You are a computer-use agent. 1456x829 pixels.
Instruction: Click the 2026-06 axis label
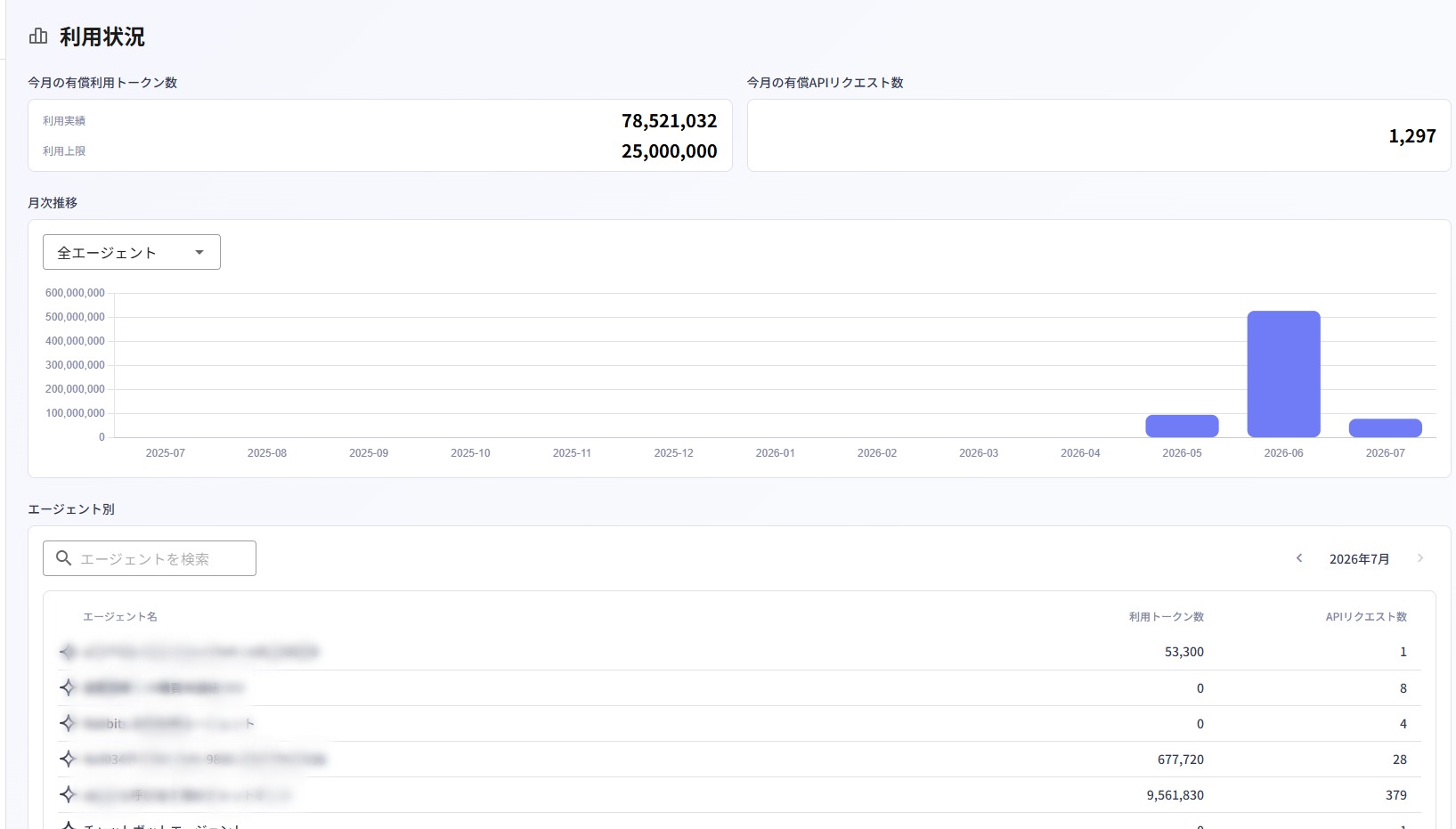click(1283, 453)
